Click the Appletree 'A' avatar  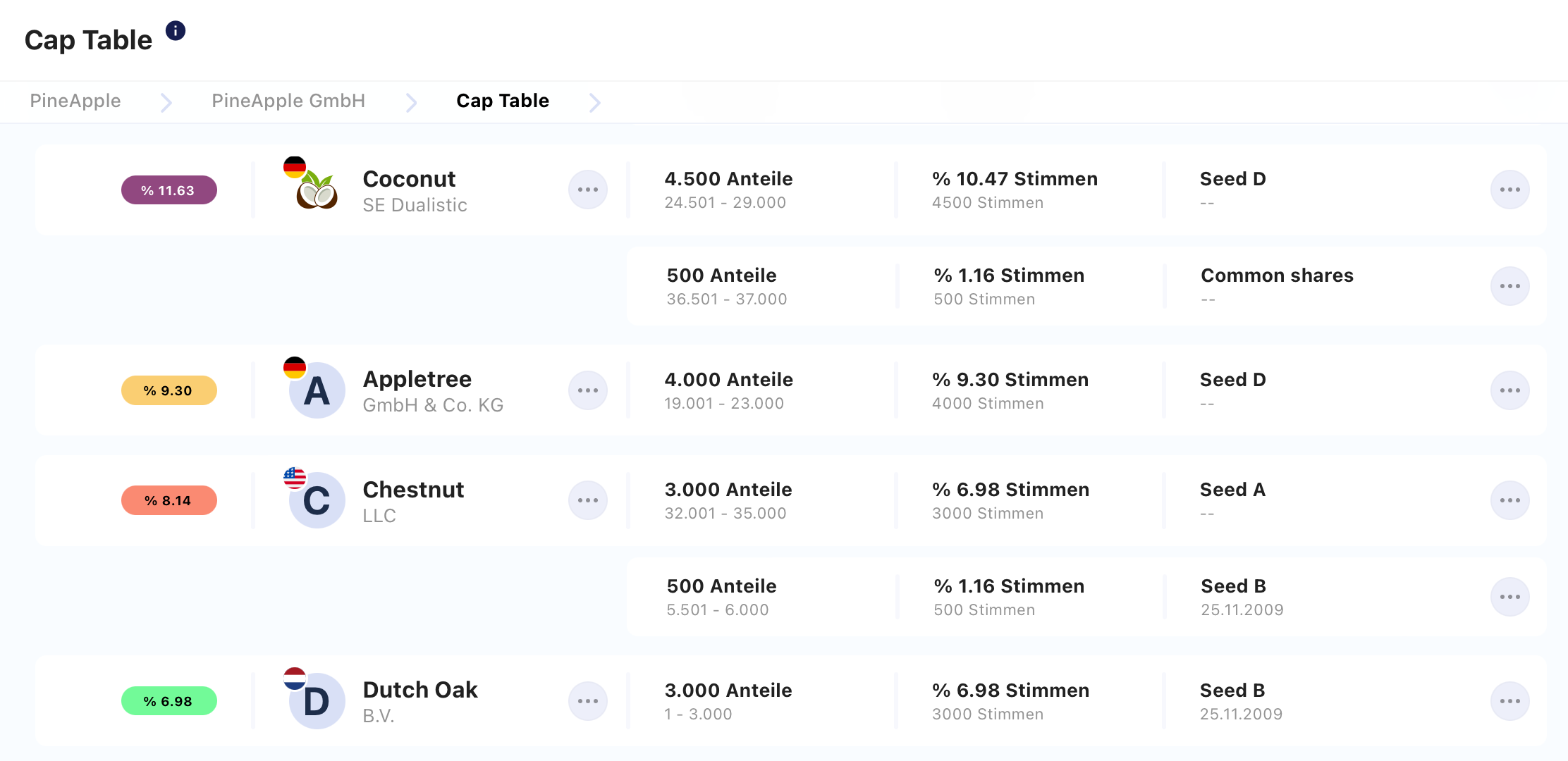coord(317,390)
